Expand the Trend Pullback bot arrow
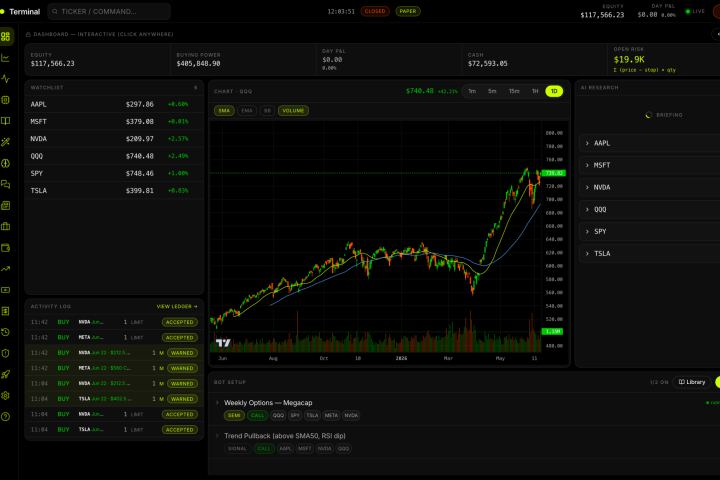The height and width of the screenshot is (480, 720). [218, 435]
